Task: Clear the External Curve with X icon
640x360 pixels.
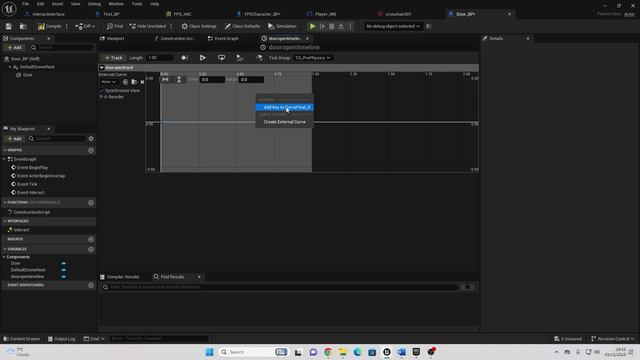Action: [142, 82]
